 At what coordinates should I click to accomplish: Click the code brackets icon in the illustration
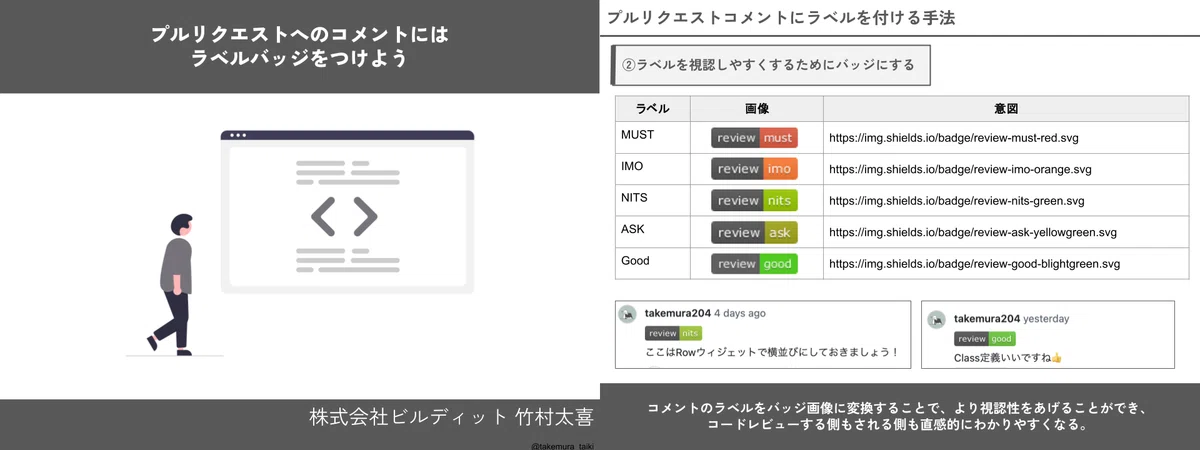pyautogui.click(x=344, y=216)
